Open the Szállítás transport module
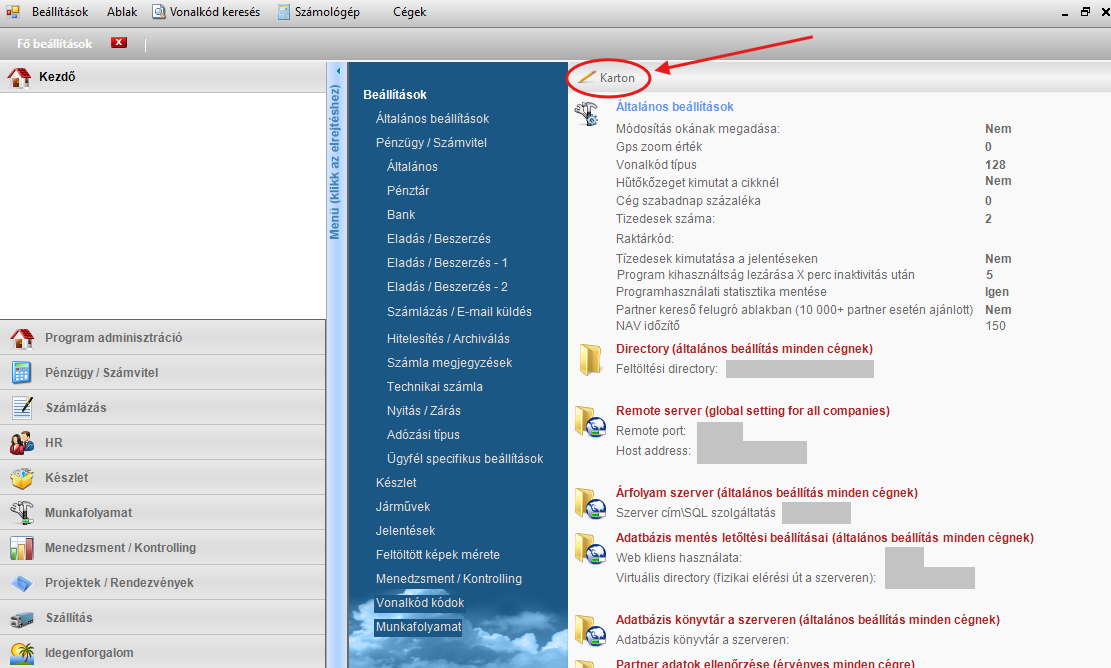Viewport: 1111px width, 668px height. click(68, 618)
